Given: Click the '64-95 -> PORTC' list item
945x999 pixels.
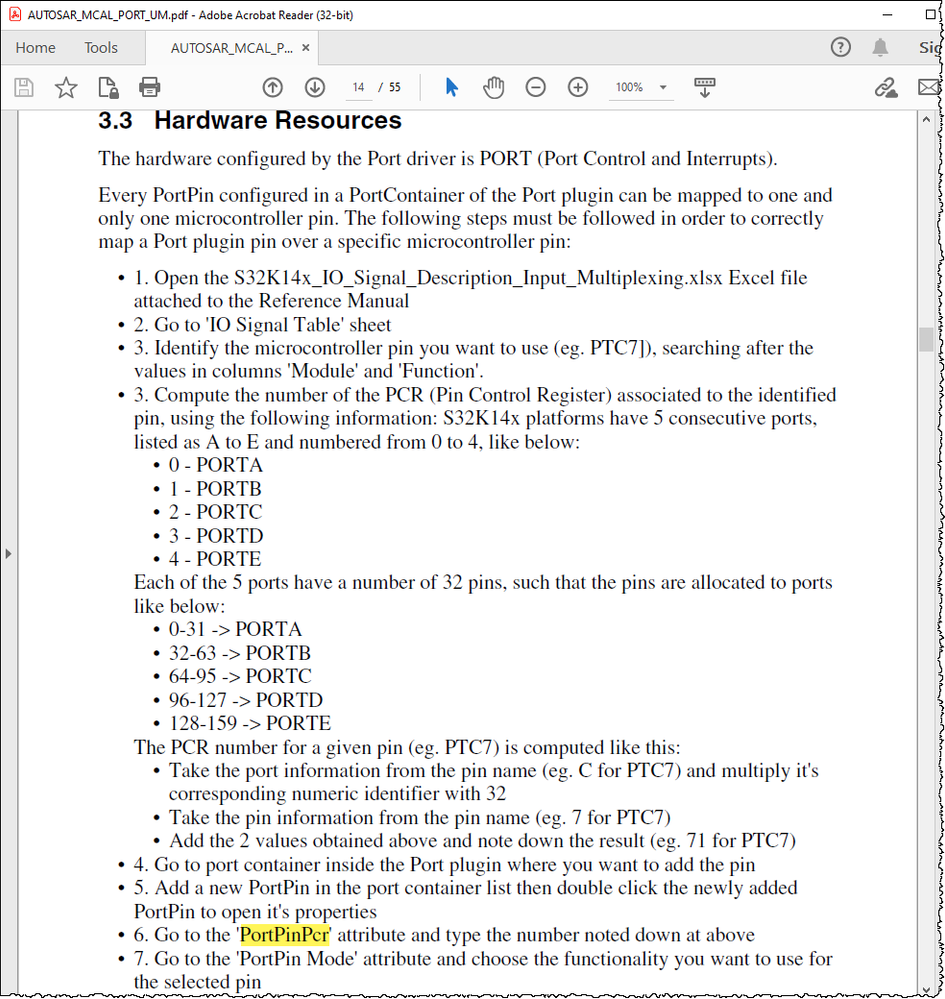Looking at the screenshot, I should pos(240,676).
